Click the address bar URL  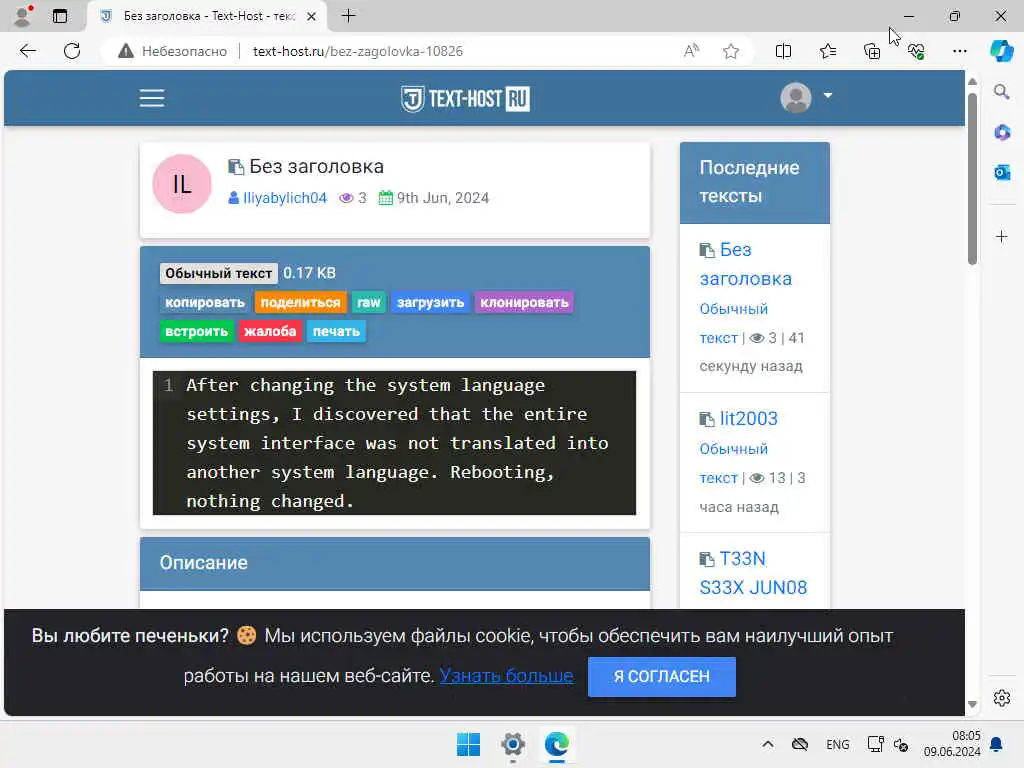click(358, 51)
